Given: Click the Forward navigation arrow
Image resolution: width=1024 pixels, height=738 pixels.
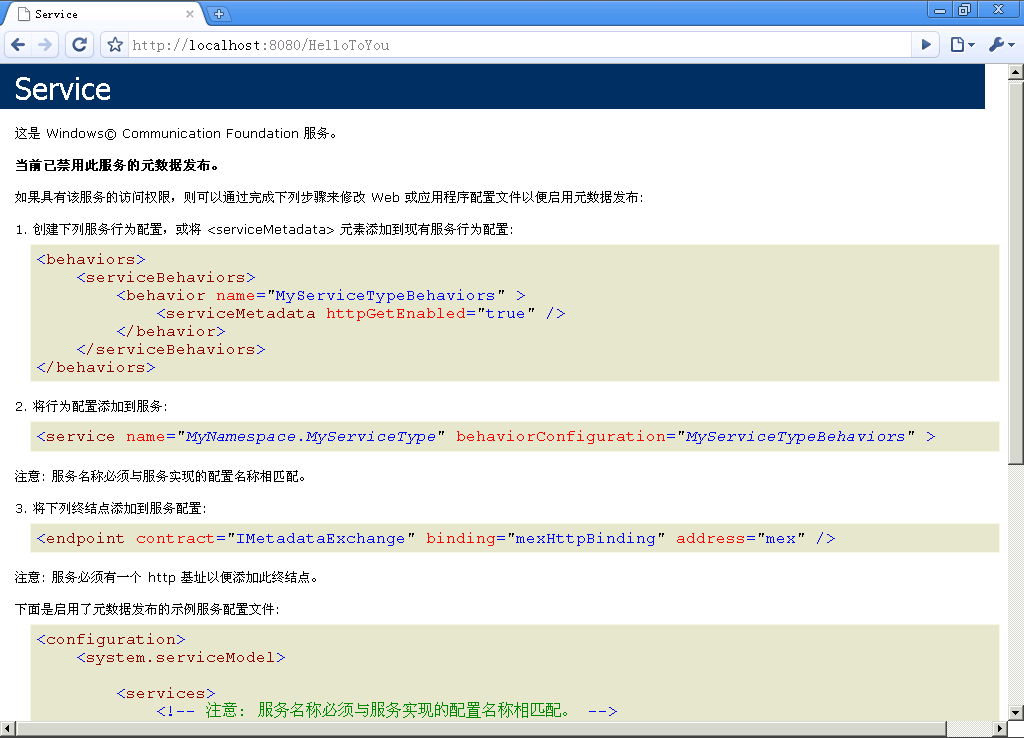Looking at the screenshot, I should 45,45.
